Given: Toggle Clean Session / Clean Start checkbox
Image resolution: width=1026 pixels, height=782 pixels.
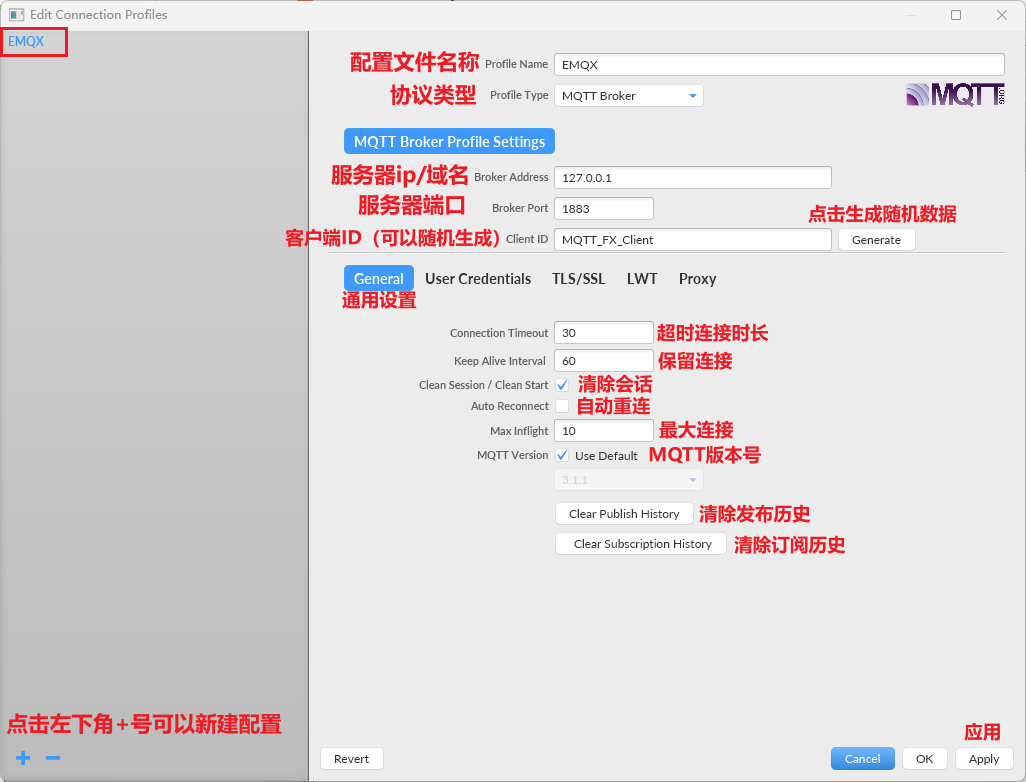Looking at the screenshot, I should pos(562,385).
